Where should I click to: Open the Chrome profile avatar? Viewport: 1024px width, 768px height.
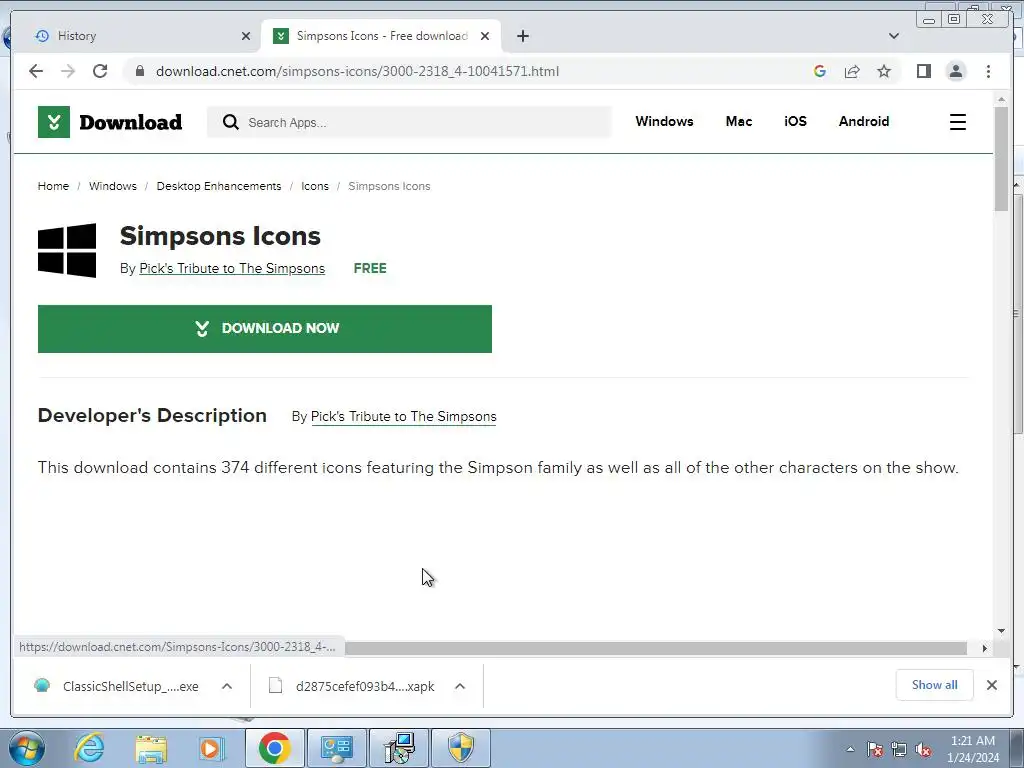[955, 71]
